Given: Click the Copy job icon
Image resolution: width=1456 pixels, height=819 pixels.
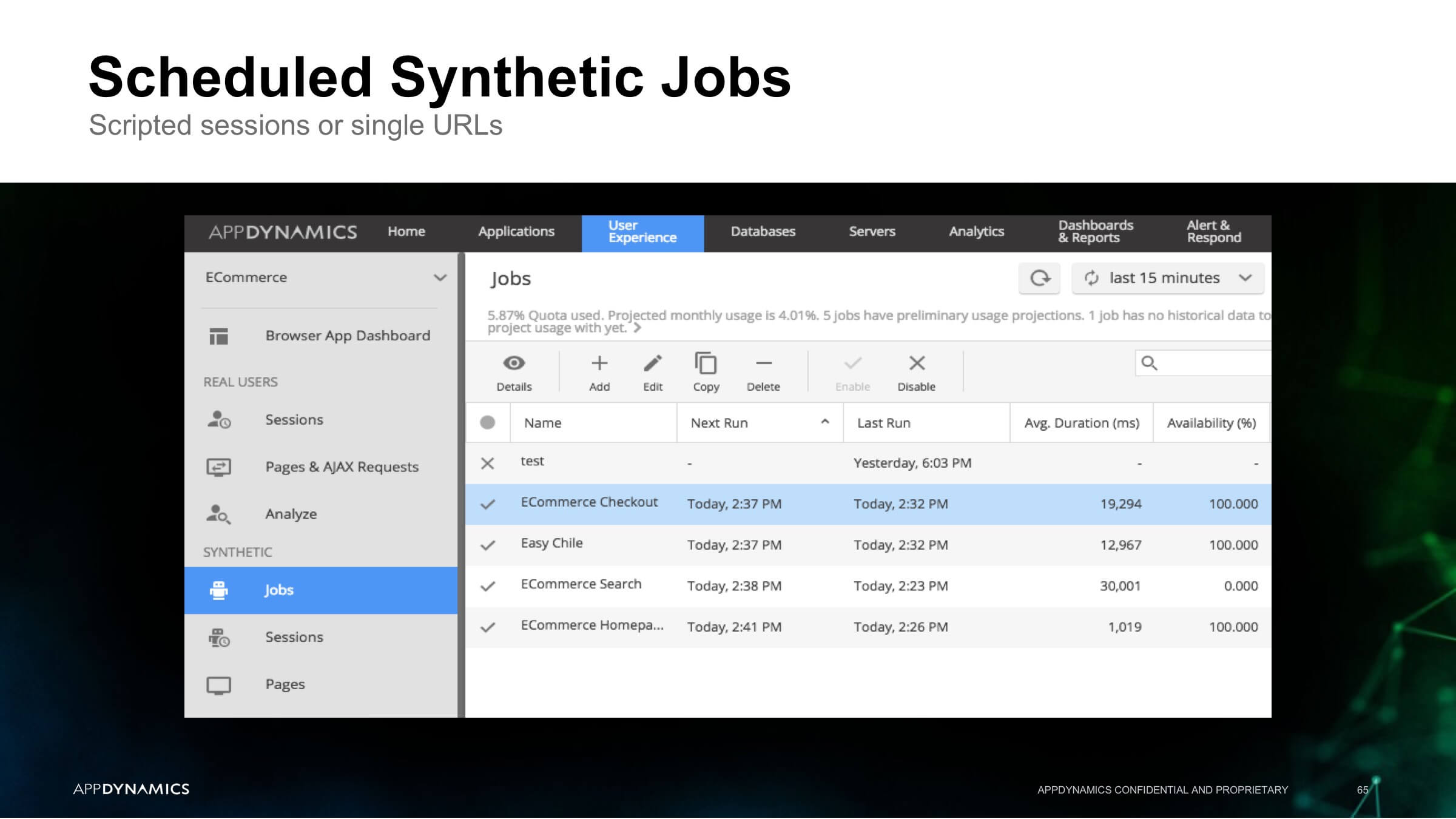Looking at the screenshot, I should pyautogui.click(x=706, y=363).
